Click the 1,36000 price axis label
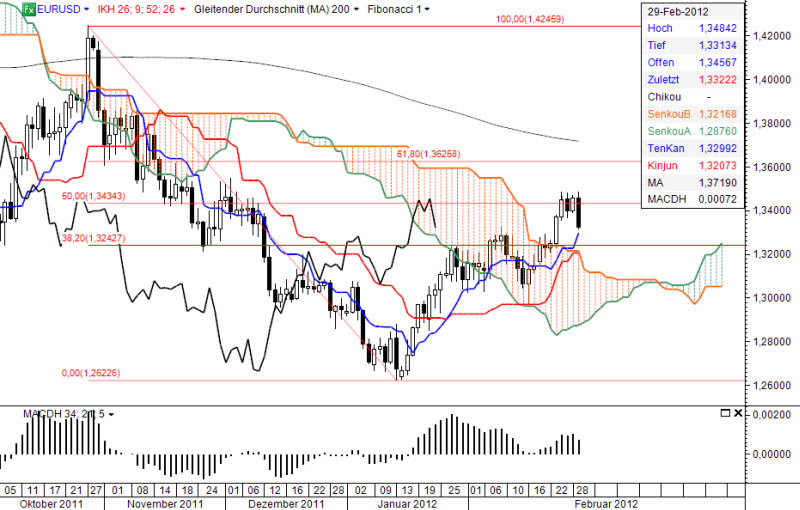800x510 pixels. 772,167
